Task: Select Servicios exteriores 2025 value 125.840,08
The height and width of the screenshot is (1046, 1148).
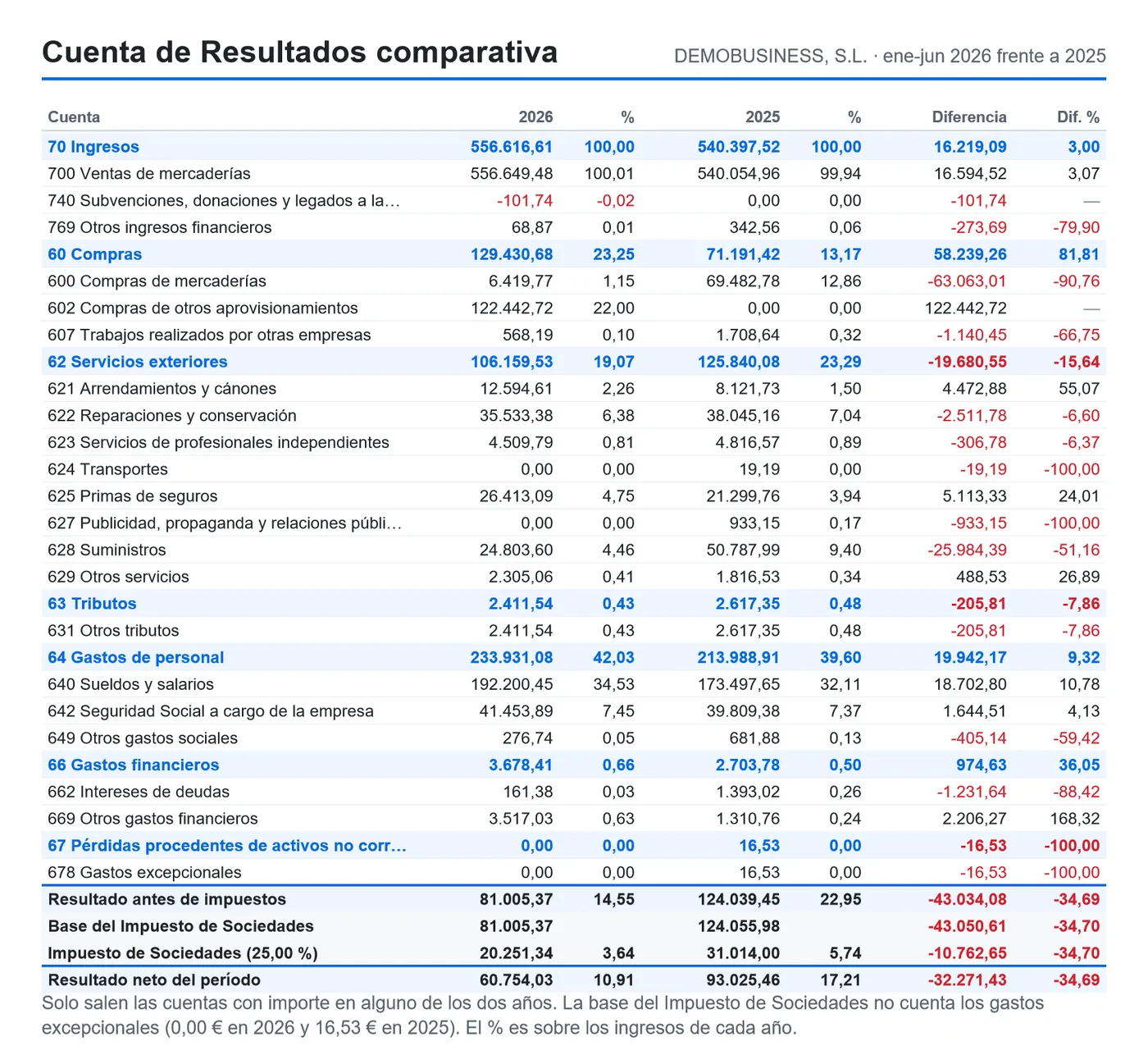Action: click(x=739, y=362)
